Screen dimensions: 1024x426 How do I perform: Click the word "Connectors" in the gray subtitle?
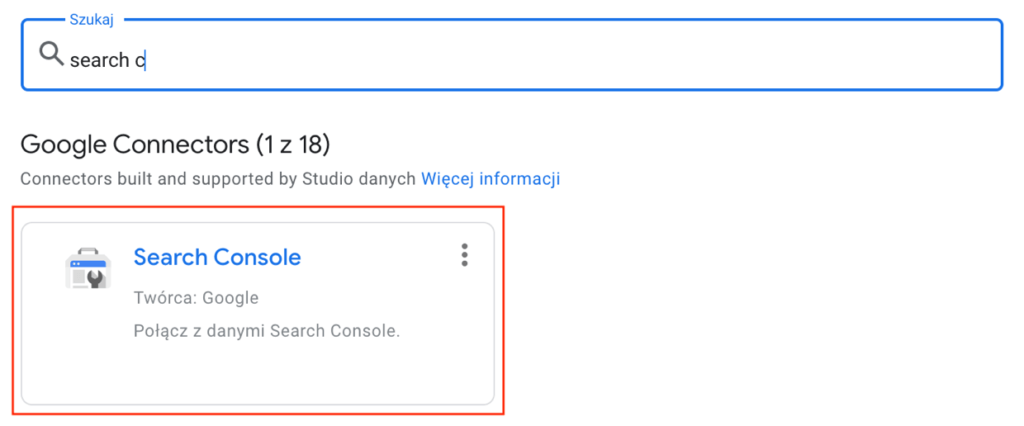pos(60,179)
